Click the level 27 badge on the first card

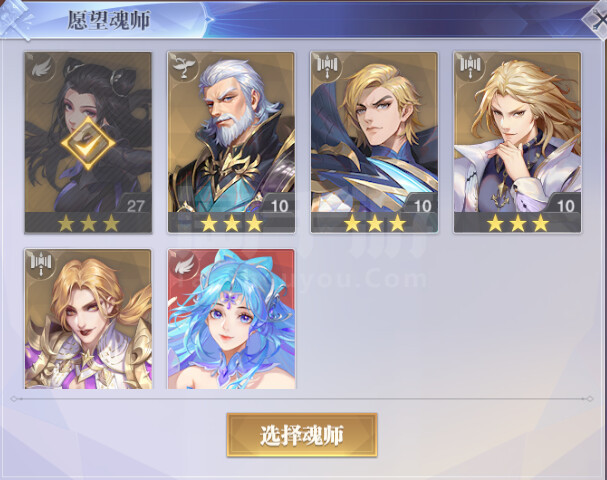point(134,205)
